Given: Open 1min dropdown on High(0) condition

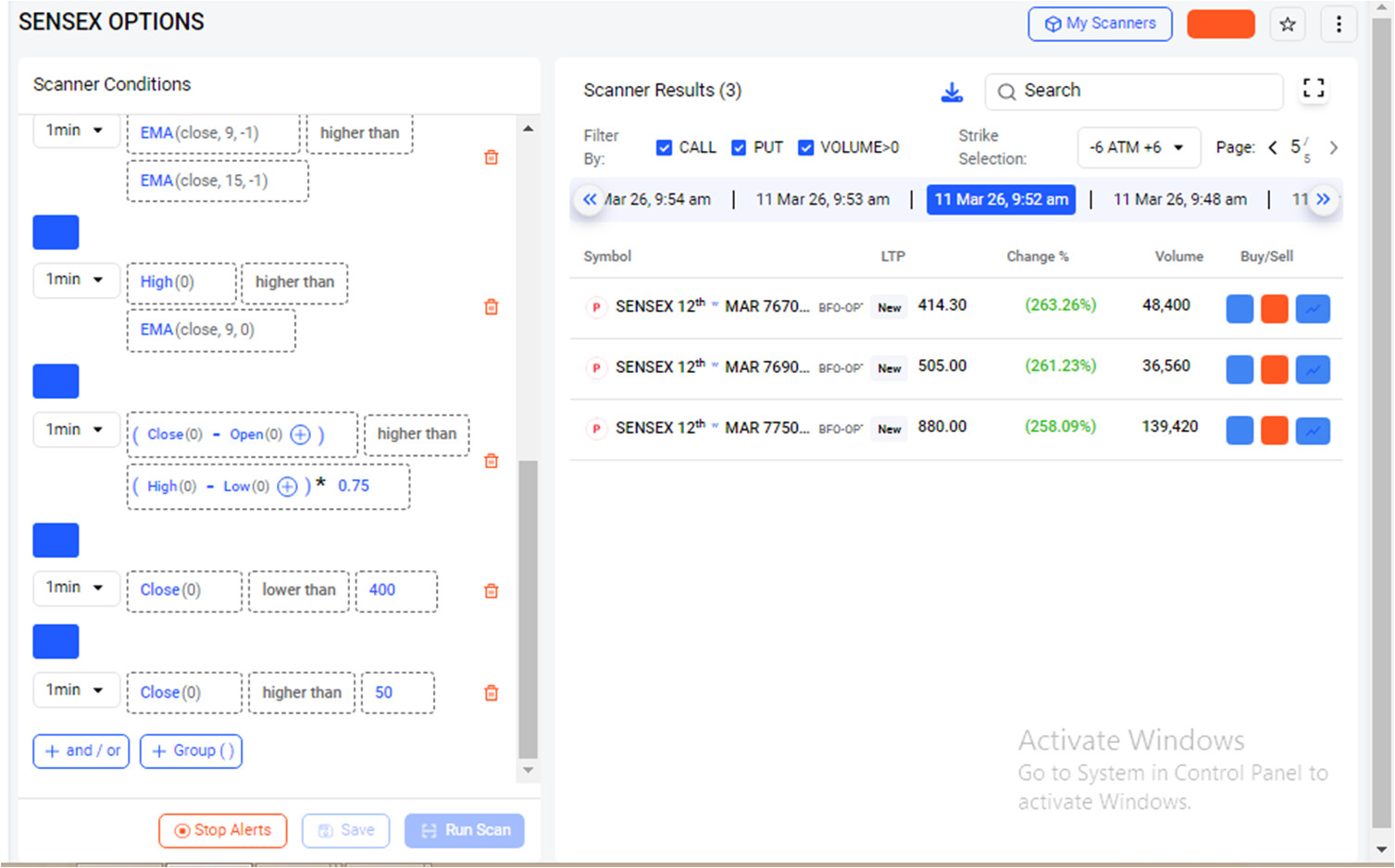Looking at the screenshot, I should (75, 280).
